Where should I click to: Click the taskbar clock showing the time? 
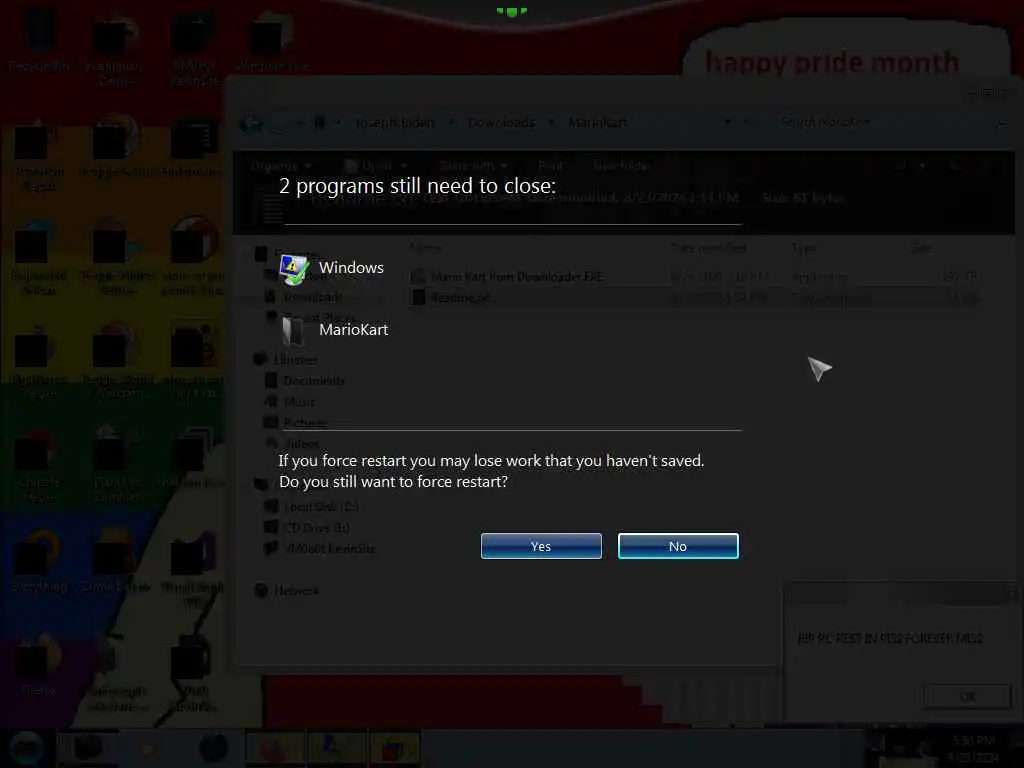973,748
